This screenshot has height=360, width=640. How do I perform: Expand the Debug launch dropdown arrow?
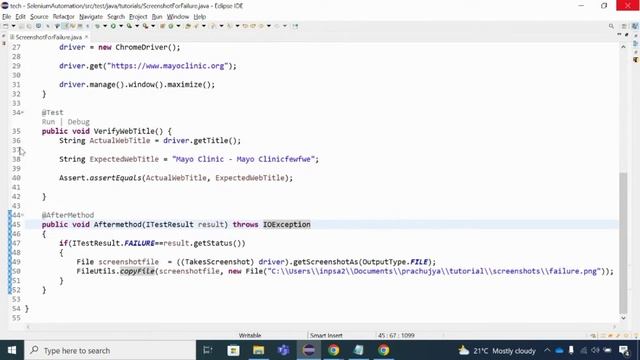105,26
